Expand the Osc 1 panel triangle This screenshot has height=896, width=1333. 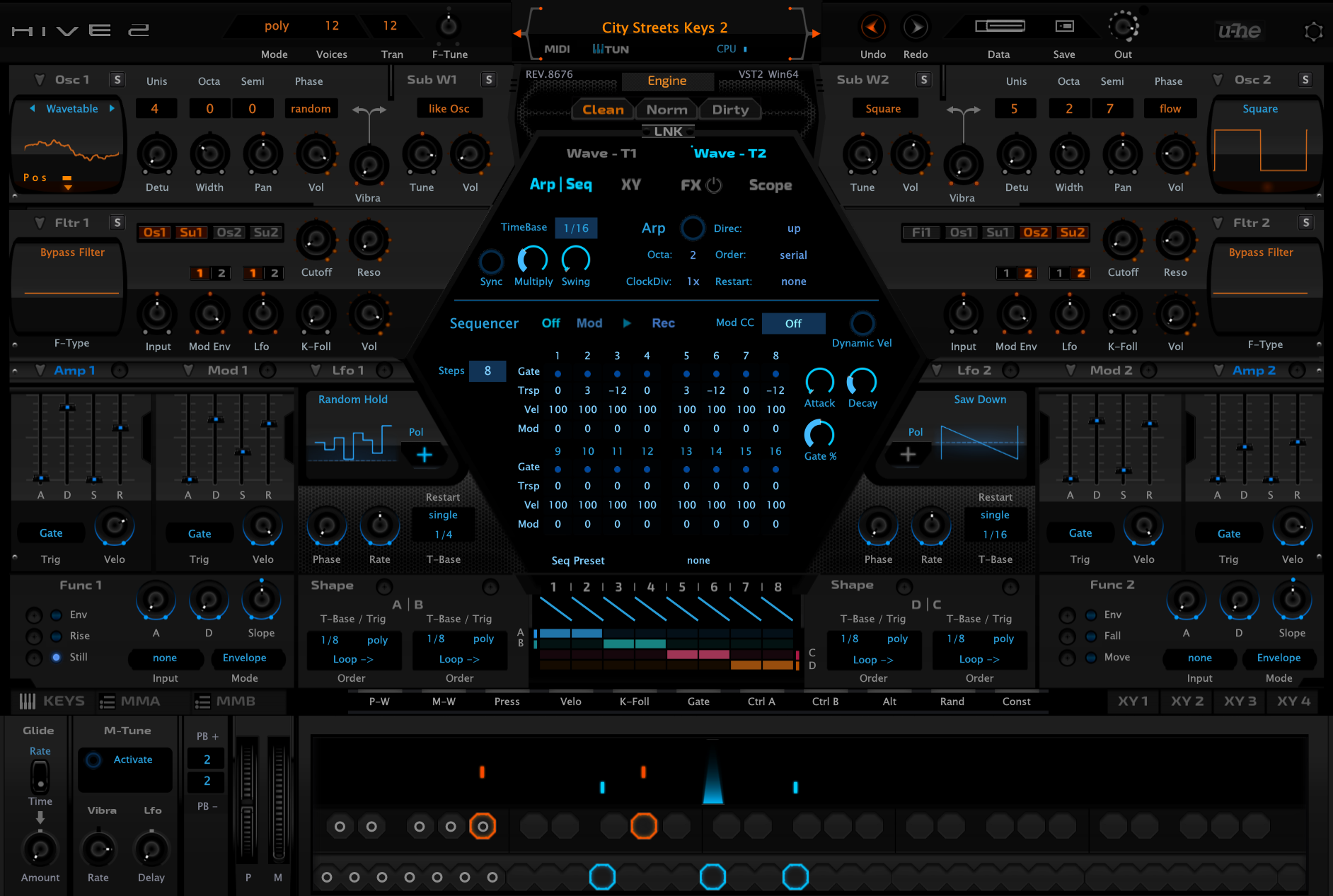tap(40, 80)
